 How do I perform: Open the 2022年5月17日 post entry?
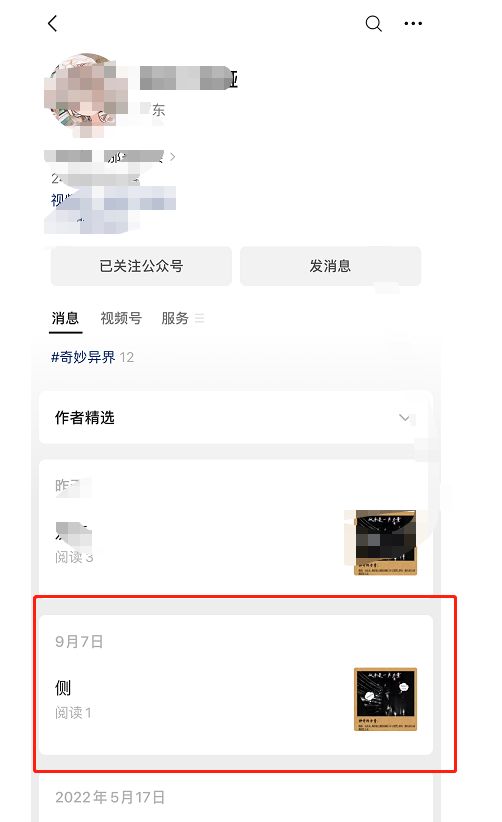click(x=110, y=797)
